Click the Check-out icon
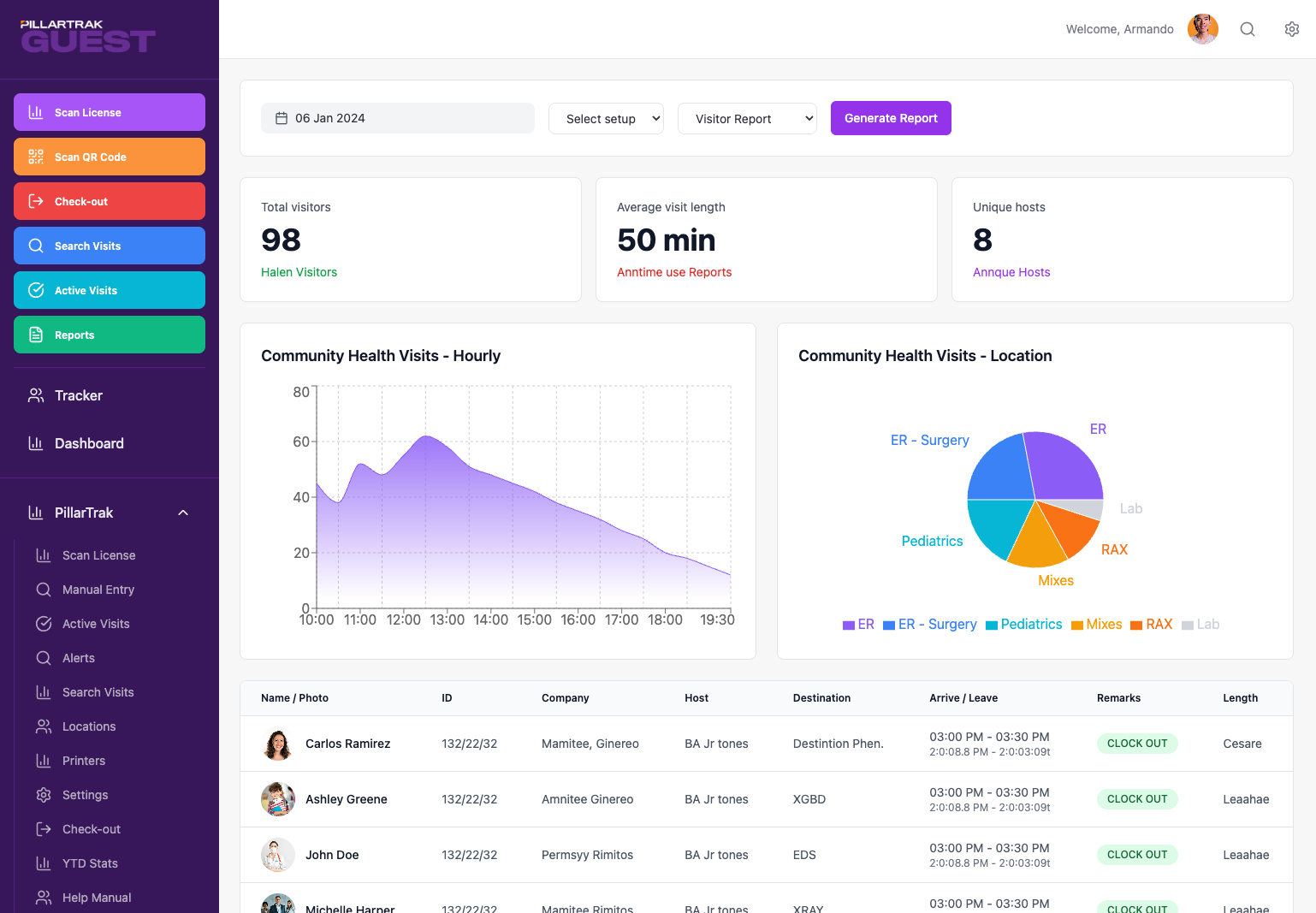Viewport: 1316px width, 913px height. point(35,201)
